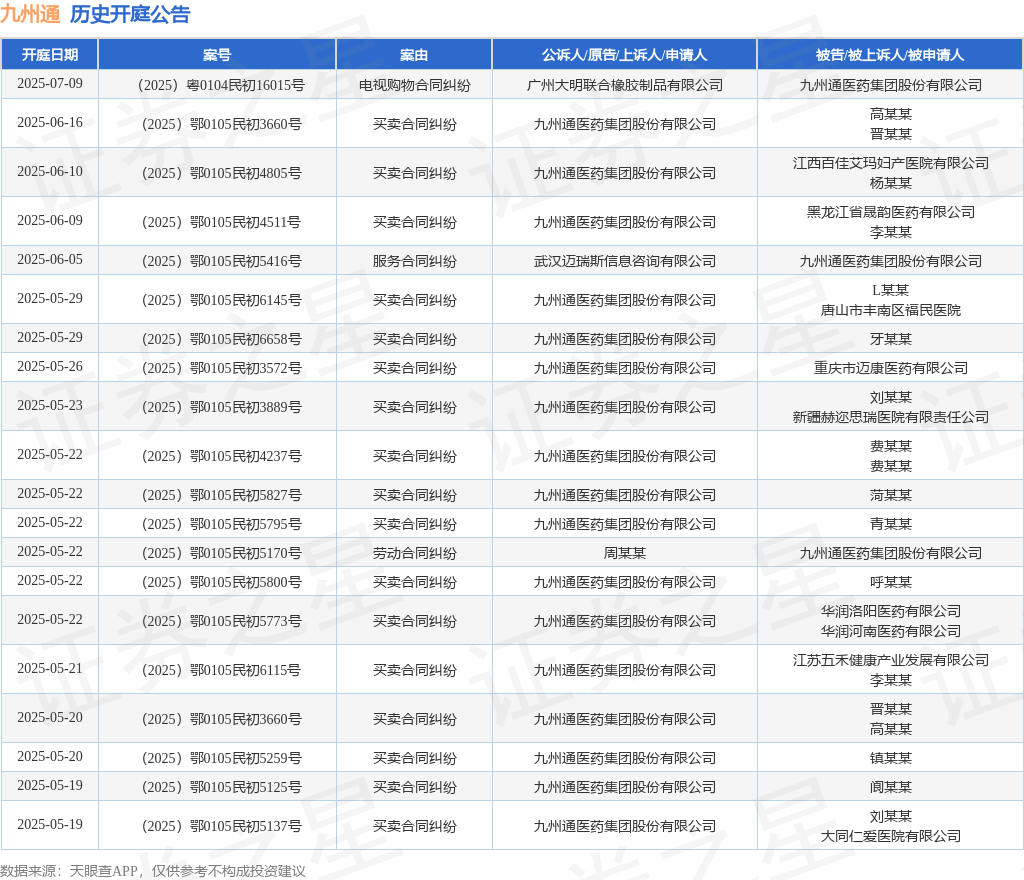Click 江苏五禾健康产业发展有限公司
Screen dimensions: 1024x880
[891, 660]
